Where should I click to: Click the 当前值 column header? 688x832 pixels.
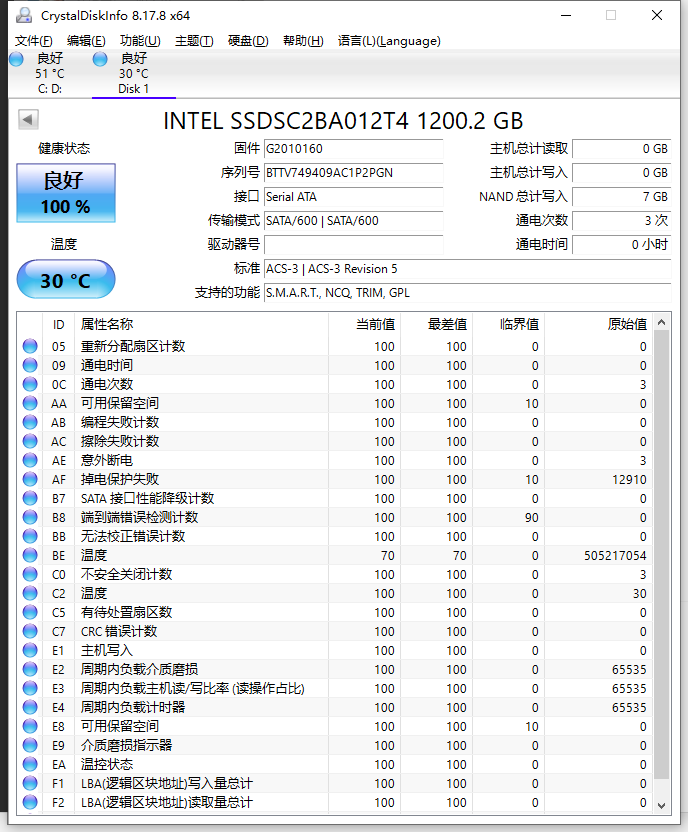(x=365, y=324)
